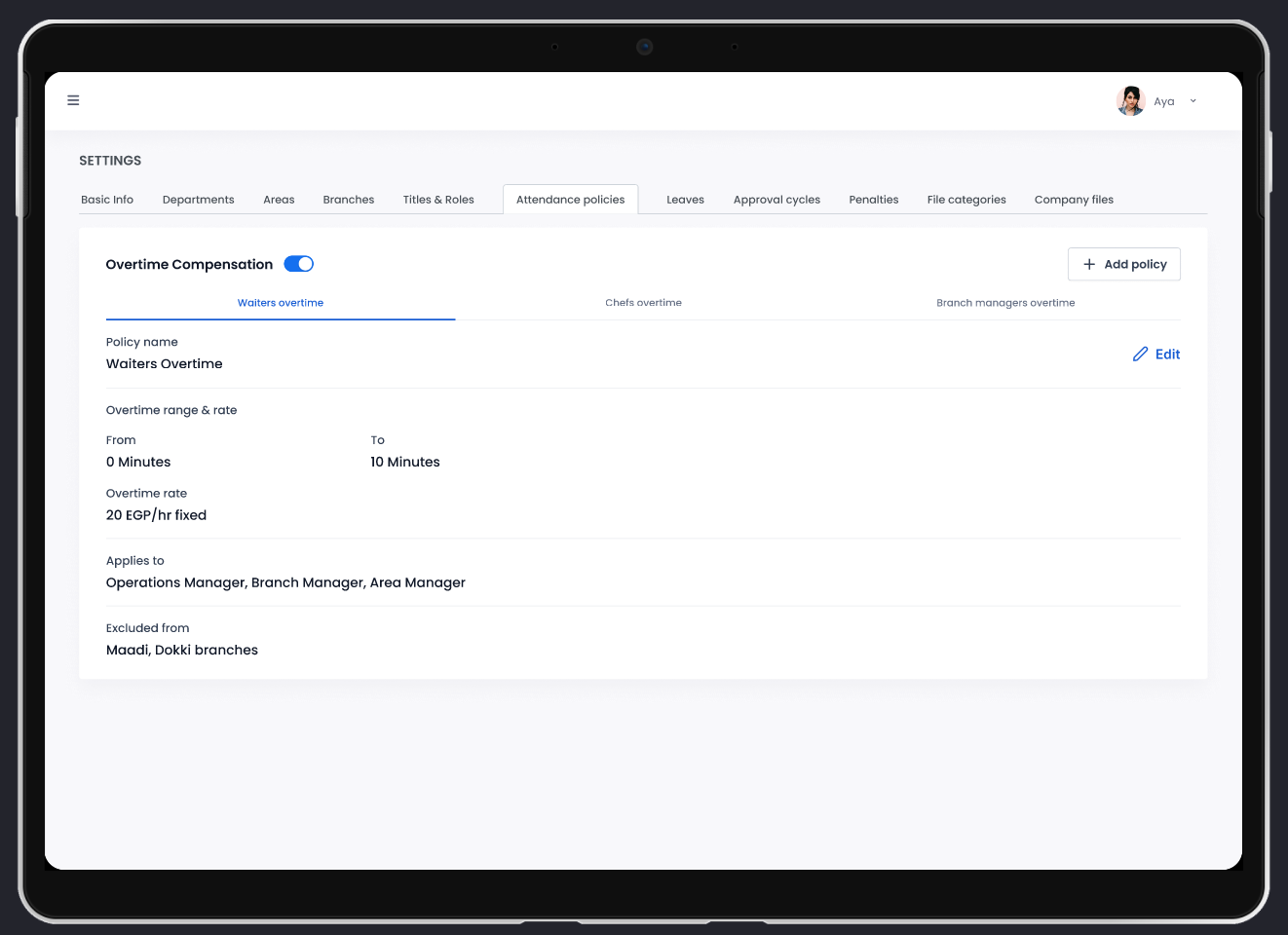
Task: Click the pencil edit icon
Action: point(1140,355)
